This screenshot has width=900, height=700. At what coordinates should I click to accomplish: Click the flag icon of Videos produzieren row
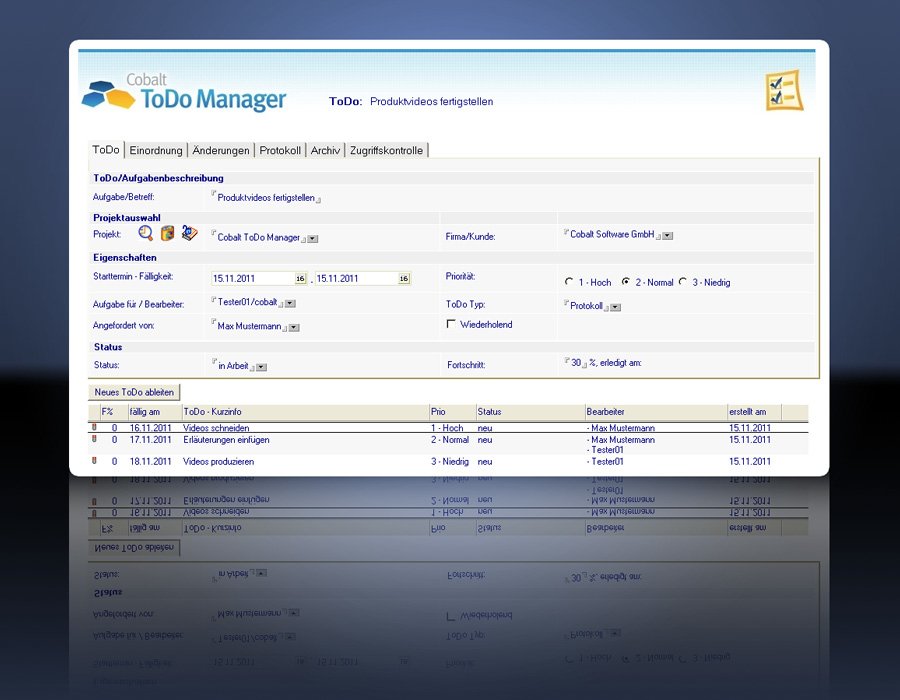pyautogui.click(x=95, y=461)
